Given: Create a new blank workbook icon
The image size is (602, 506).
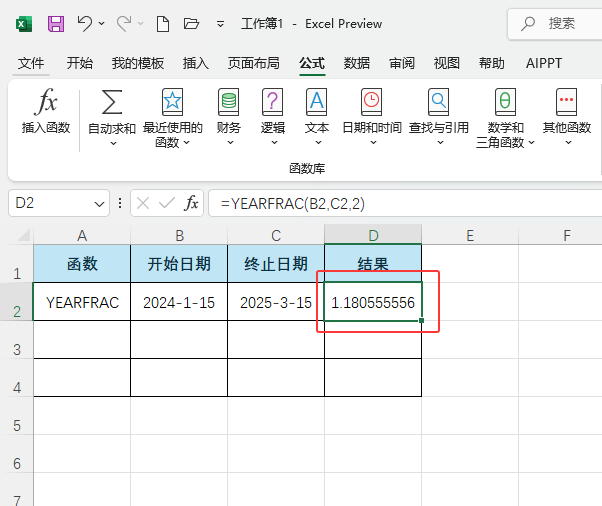Looking at the screenshot, I should click(x=163, y=24).
